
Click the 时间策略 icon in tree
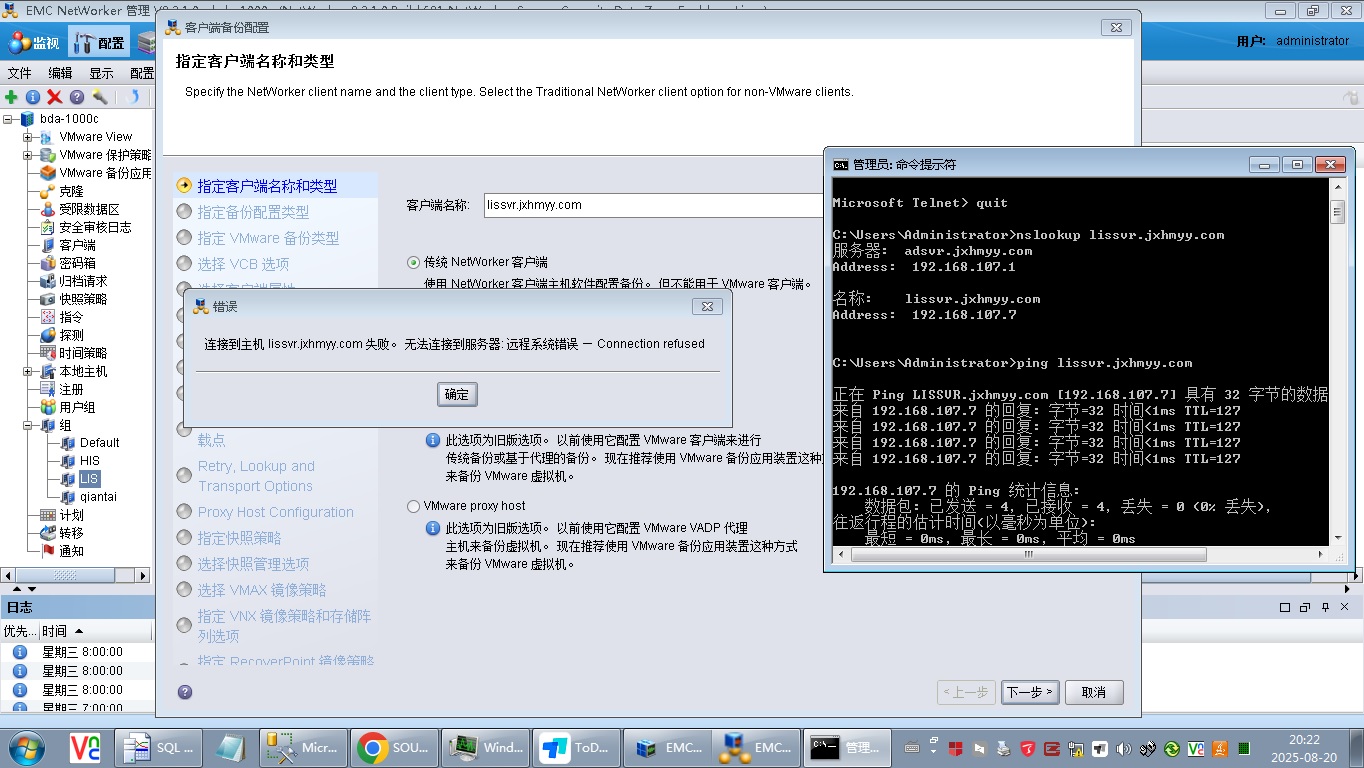tap(48, 353)
